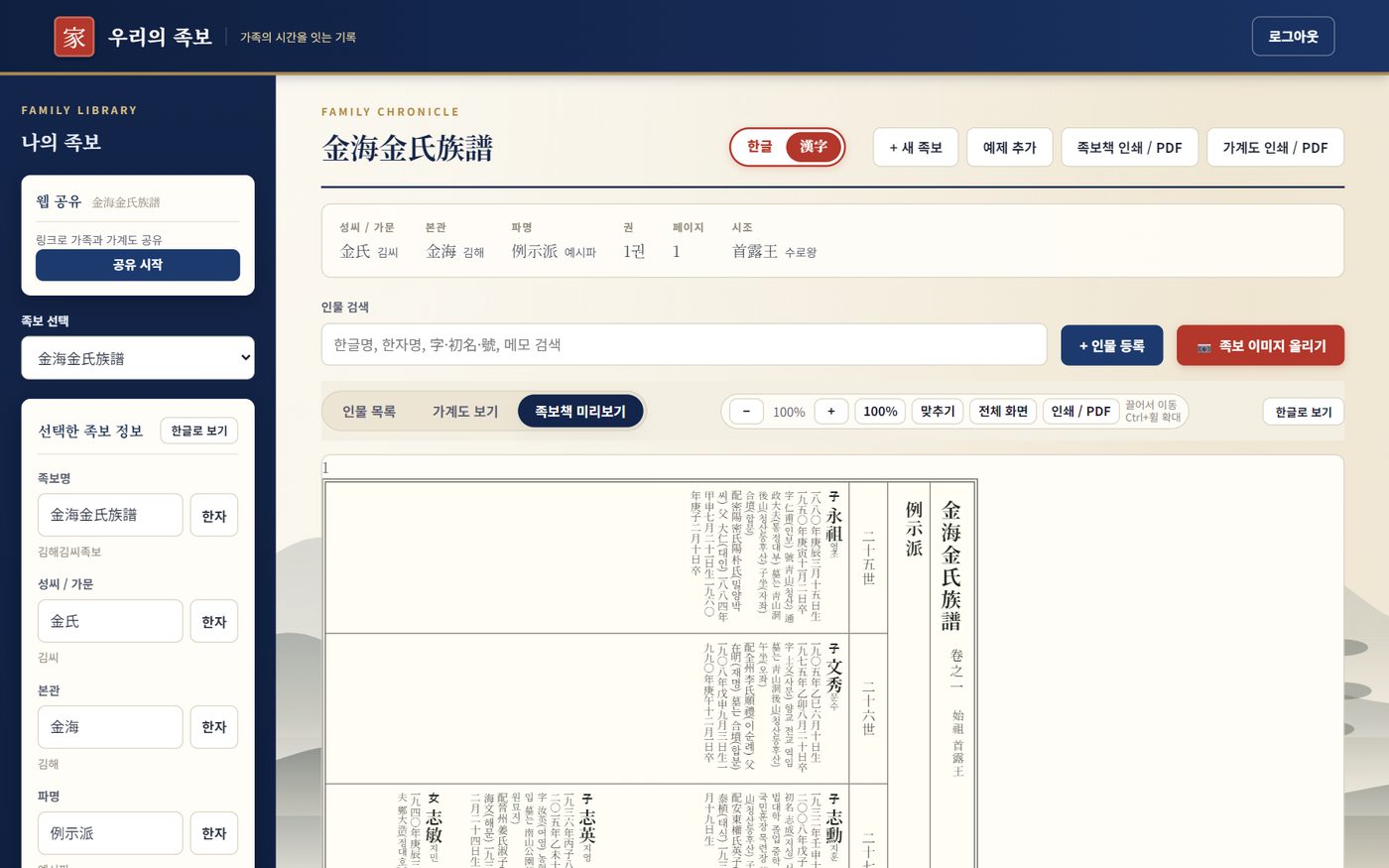The width and height of the screenshot is (1389, 868).
Task: Click the 나의 족보 sidebar heading
Action: pos(62,142)
